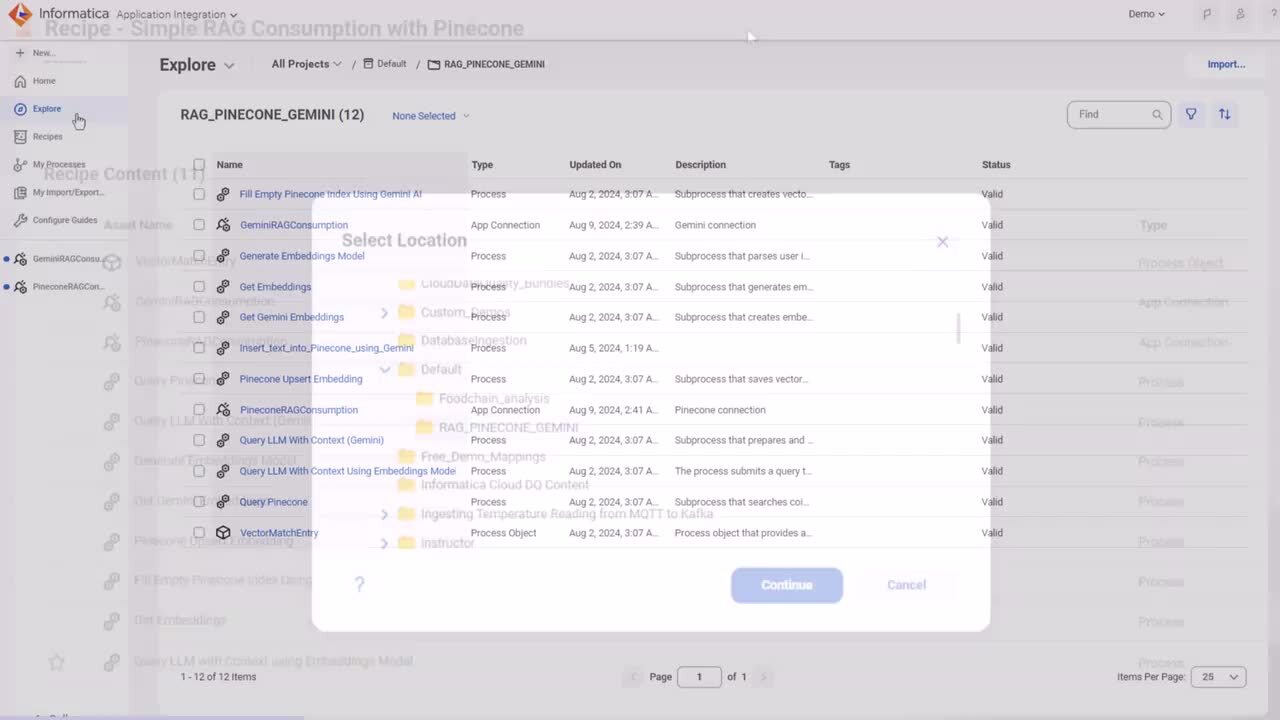Select Explore in the left navigation
The image size is (1280, 720).
pyautogui.click(x=46, y=109)
